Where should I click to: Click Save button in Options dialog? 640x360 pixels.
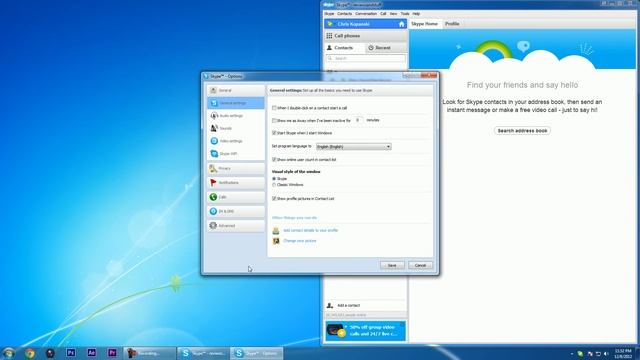[392, 266]
